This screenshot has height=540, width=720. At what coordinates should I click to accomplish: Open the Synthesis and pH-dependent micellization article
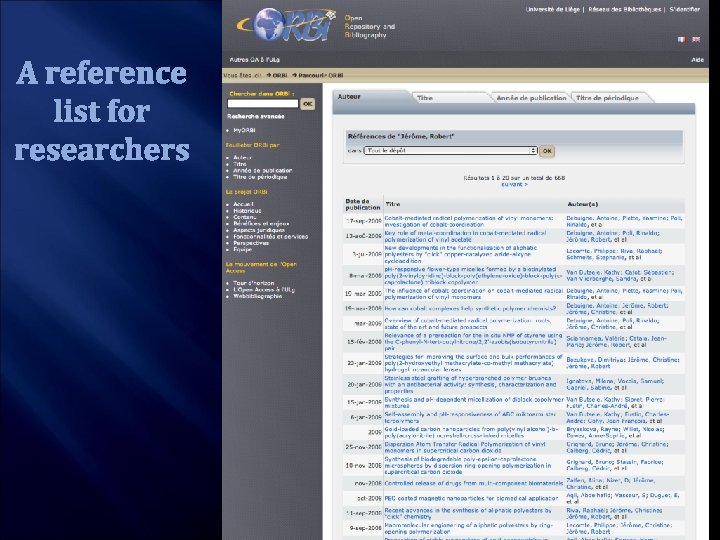pyautogui.click(x=474, y=403)
